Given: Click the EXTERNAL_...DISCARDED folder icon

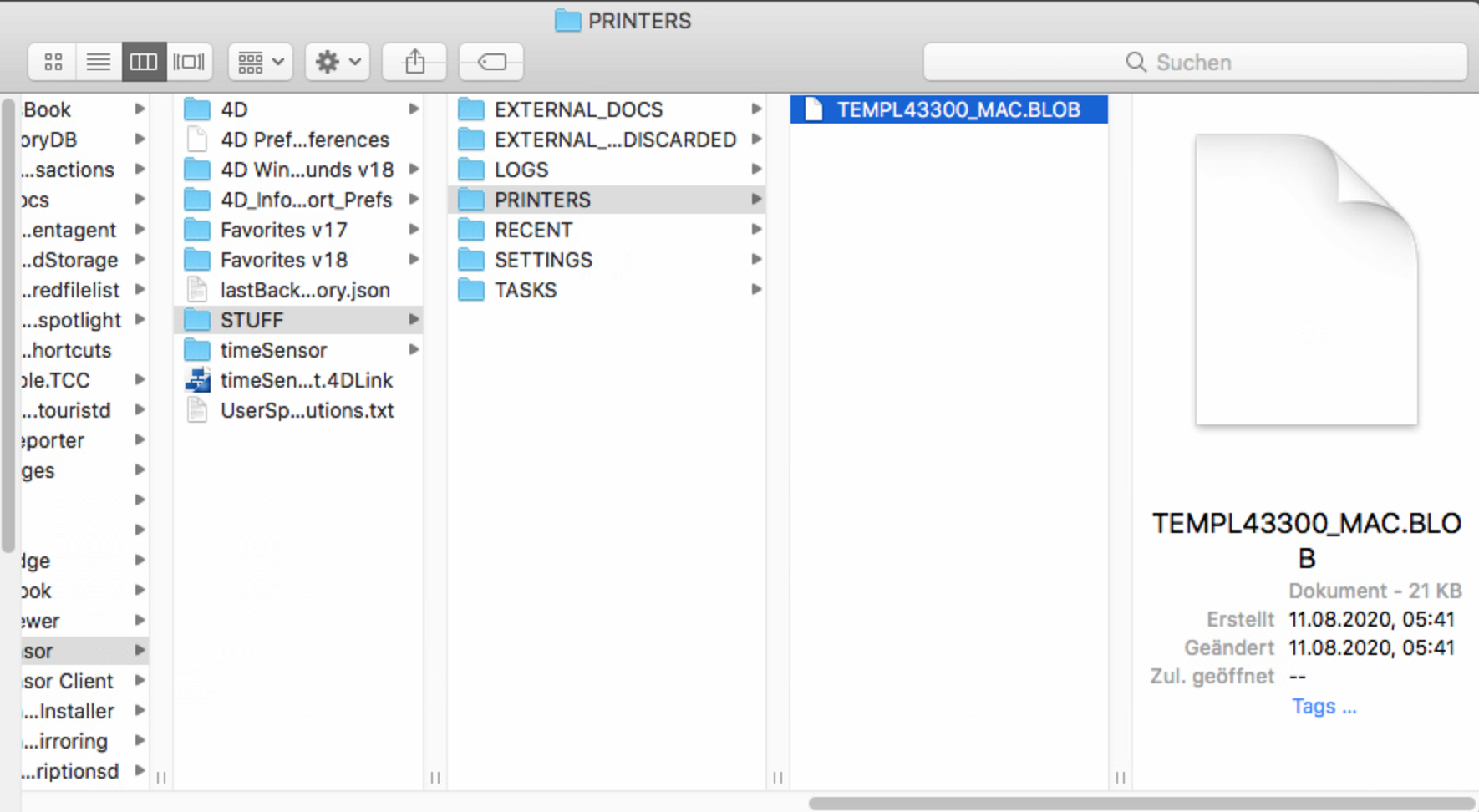Looking at the screenshot, I should pyautogui.click(x=471, y=140).
